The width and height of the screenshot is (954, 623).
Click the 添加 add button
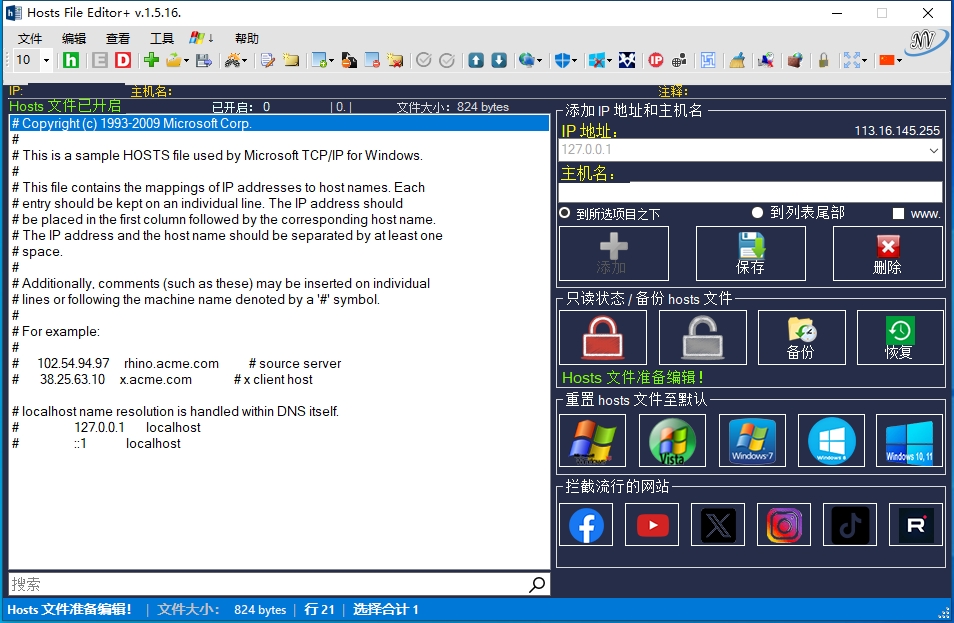(613, 253)
